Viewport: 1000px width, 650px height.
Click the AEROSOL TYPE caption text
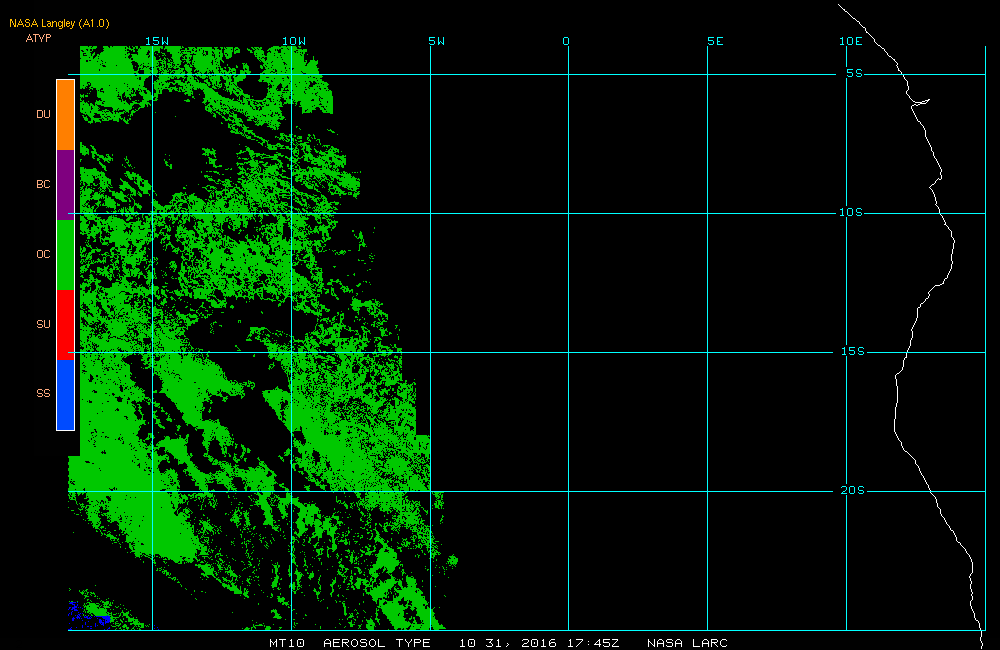point(377,643)
